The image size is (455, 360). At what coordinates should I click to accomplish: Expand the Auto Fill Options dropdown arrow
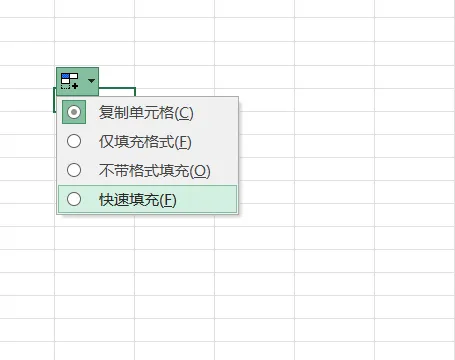(91, 81)
